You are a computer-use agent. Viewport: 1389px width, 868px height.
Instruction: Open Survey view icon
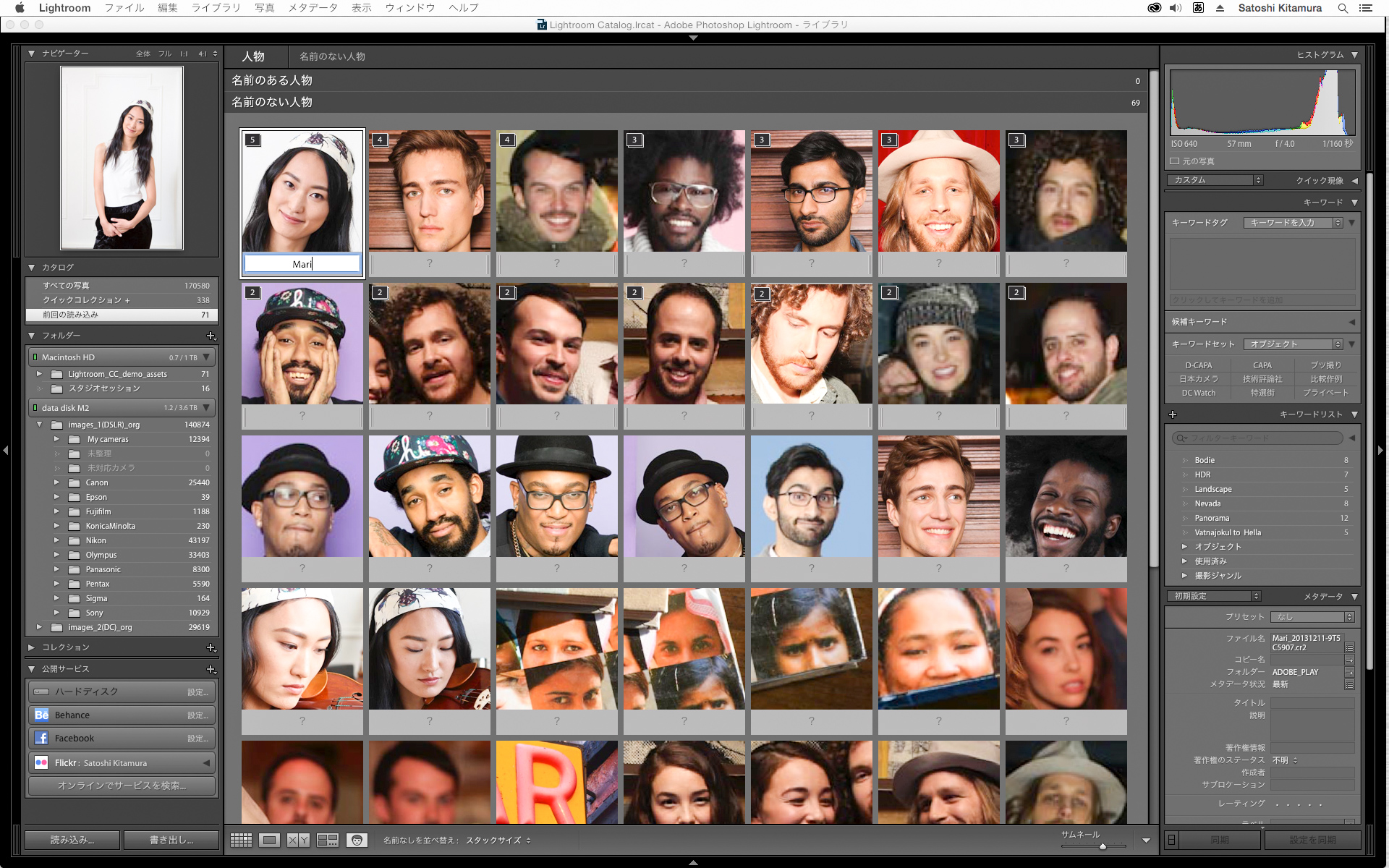point(328,840)
